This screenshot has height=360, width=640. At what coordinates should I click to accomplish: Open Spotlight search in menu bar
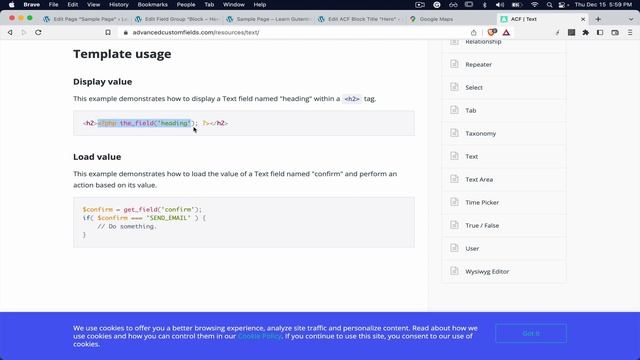pos(549,4)
